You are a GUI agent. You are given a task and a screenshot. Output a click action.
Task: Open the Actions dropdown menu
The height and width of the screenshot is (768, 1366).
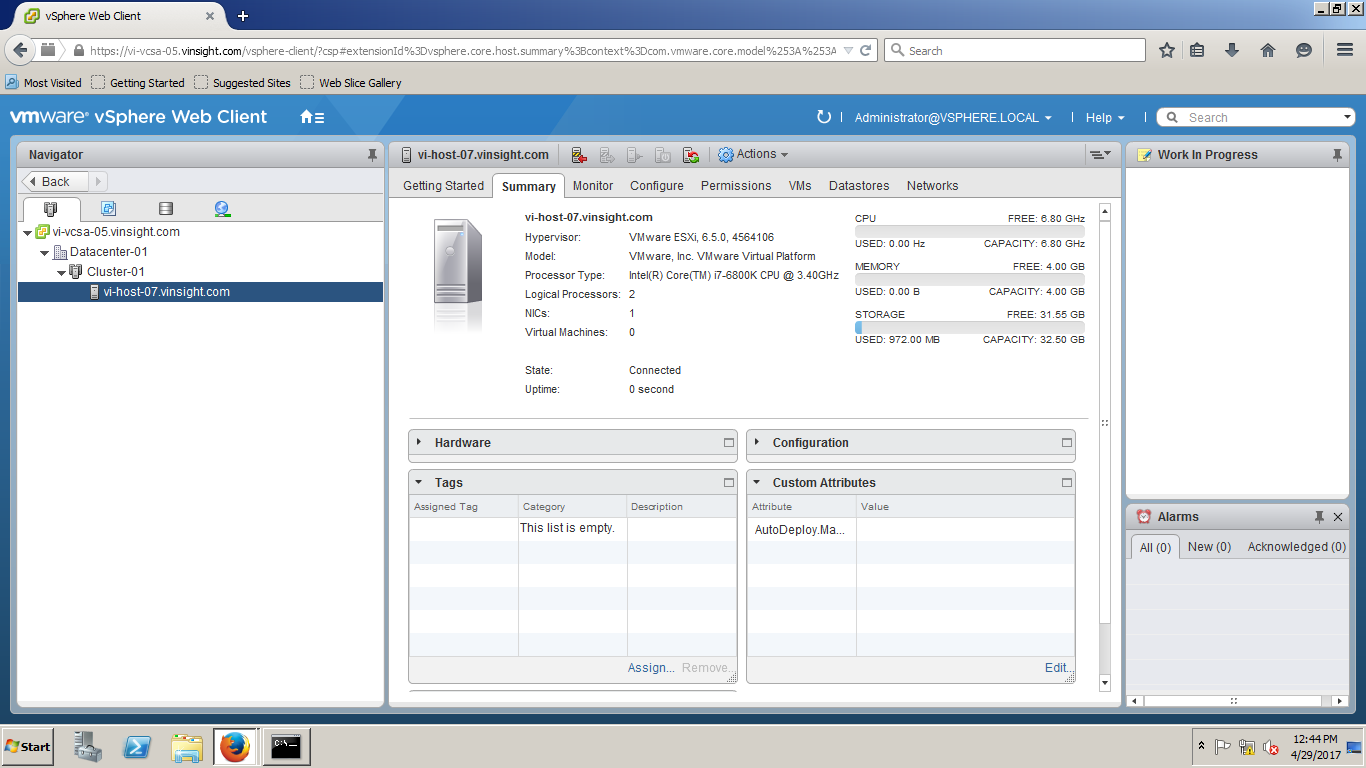[x=753, y=155]
